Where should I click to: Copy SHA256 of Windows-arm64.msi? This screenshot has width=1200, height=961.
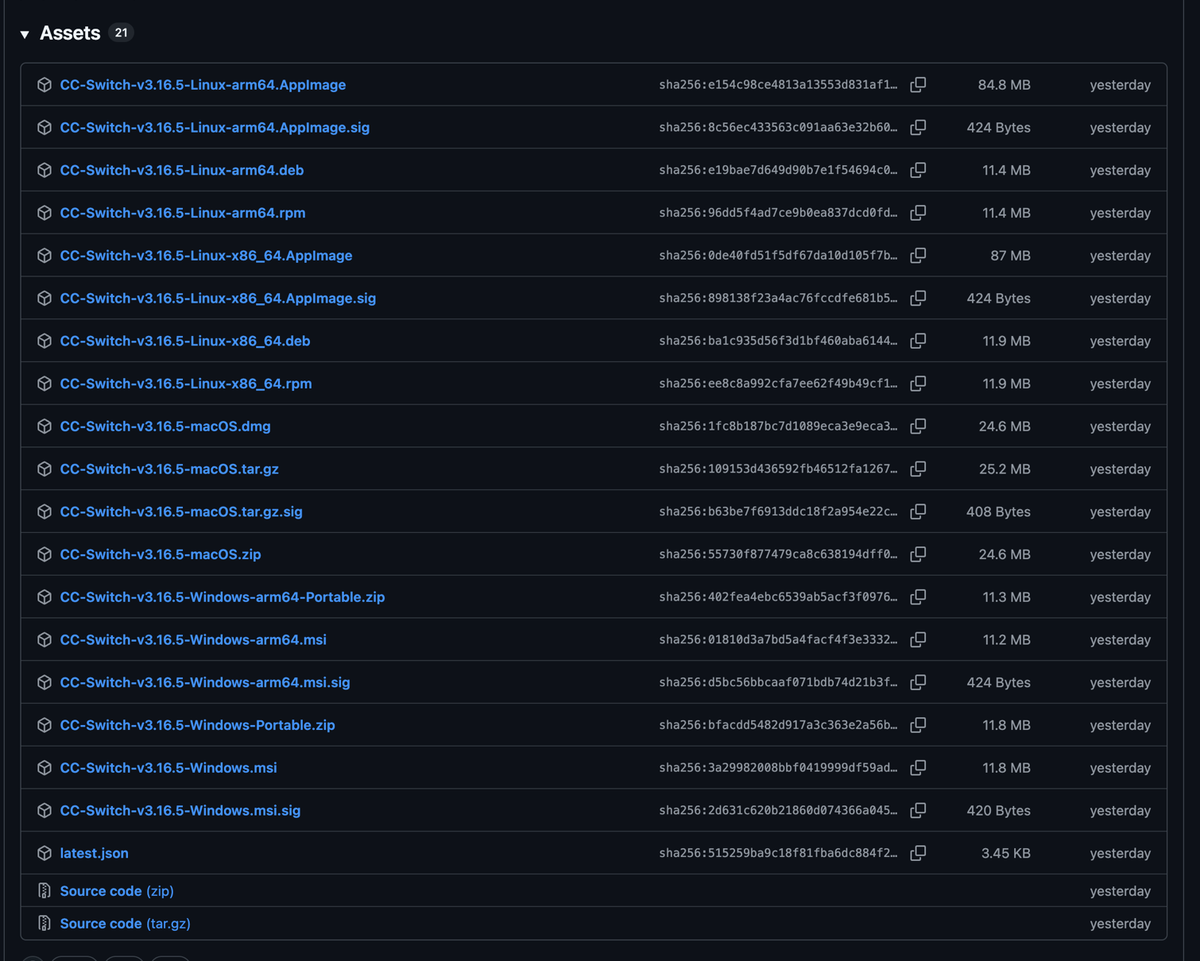[918, 640]
